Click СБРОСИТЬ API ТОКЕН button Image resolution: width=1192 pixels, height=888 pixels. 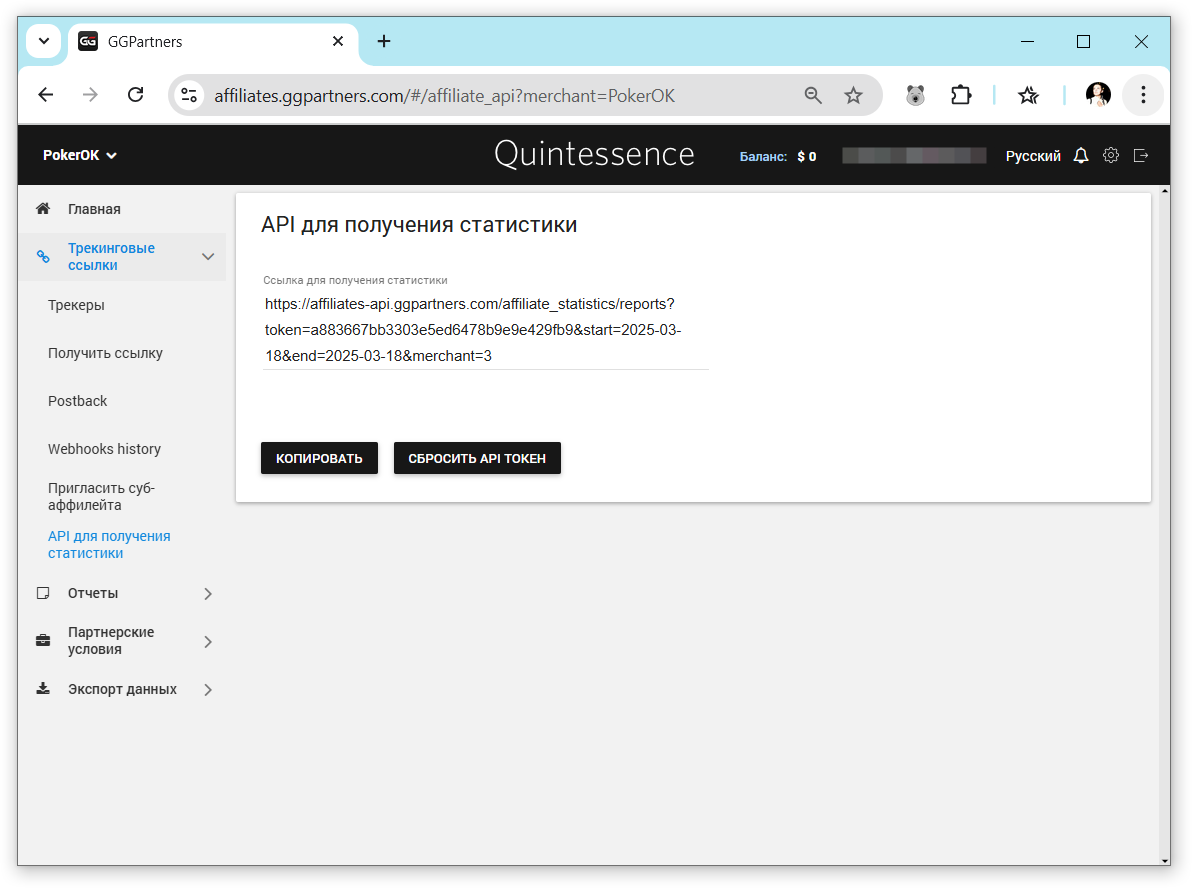click(x=477, y=458)
